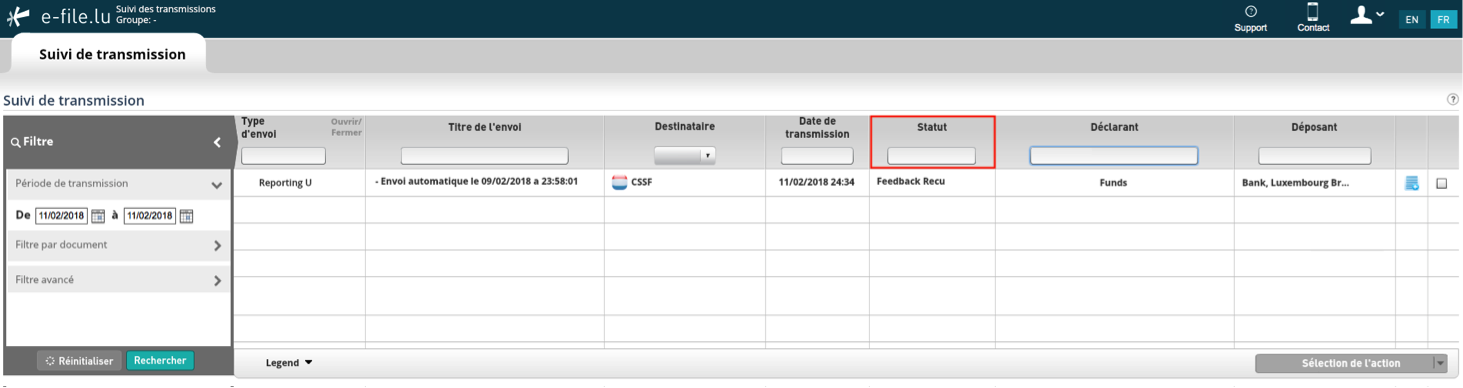Click the Déposant column header
The width and height of the screenshot is (1463, 388).
click(1314, 128)
